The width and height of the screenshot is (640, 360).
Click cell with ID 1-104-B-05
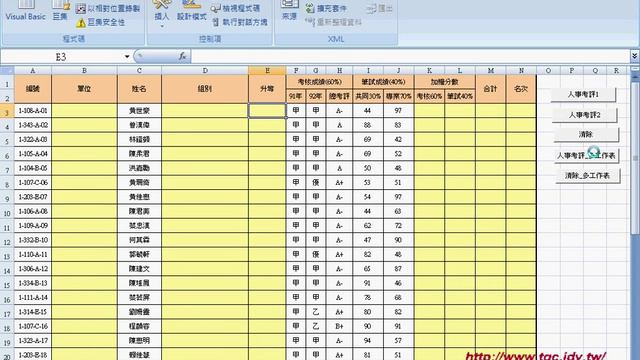(33, 168)
